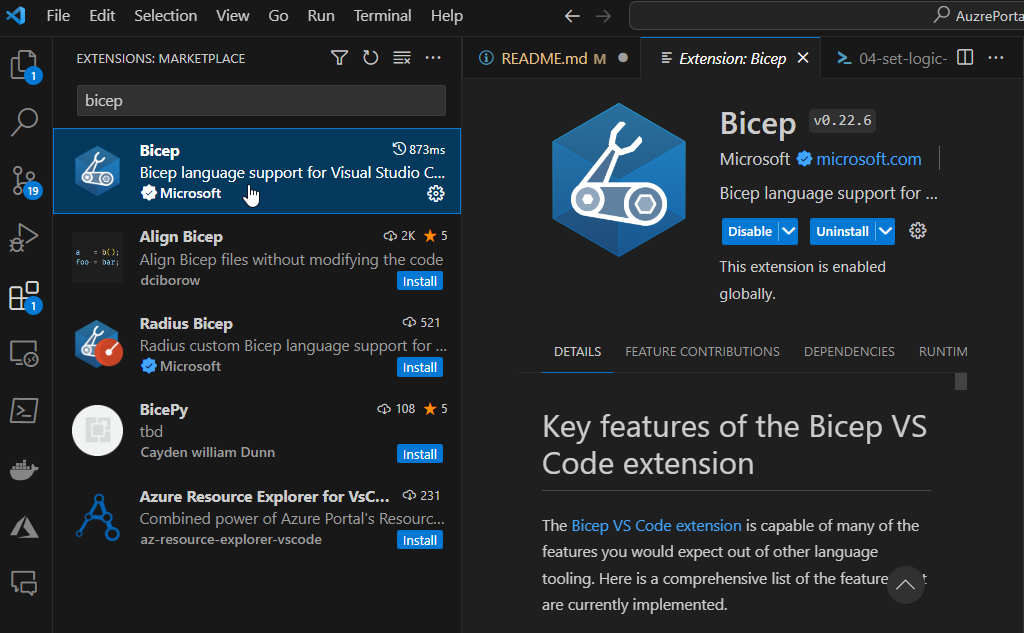Open Extensions view more actions menu

coord(433,58)
